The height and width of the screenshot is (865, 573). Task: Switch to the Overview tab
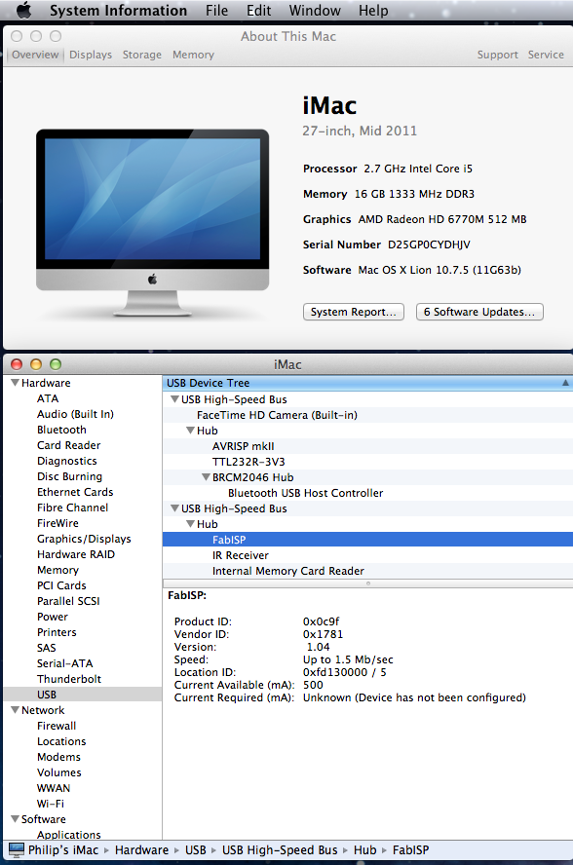pyautogui.click(x=35, y=55)
